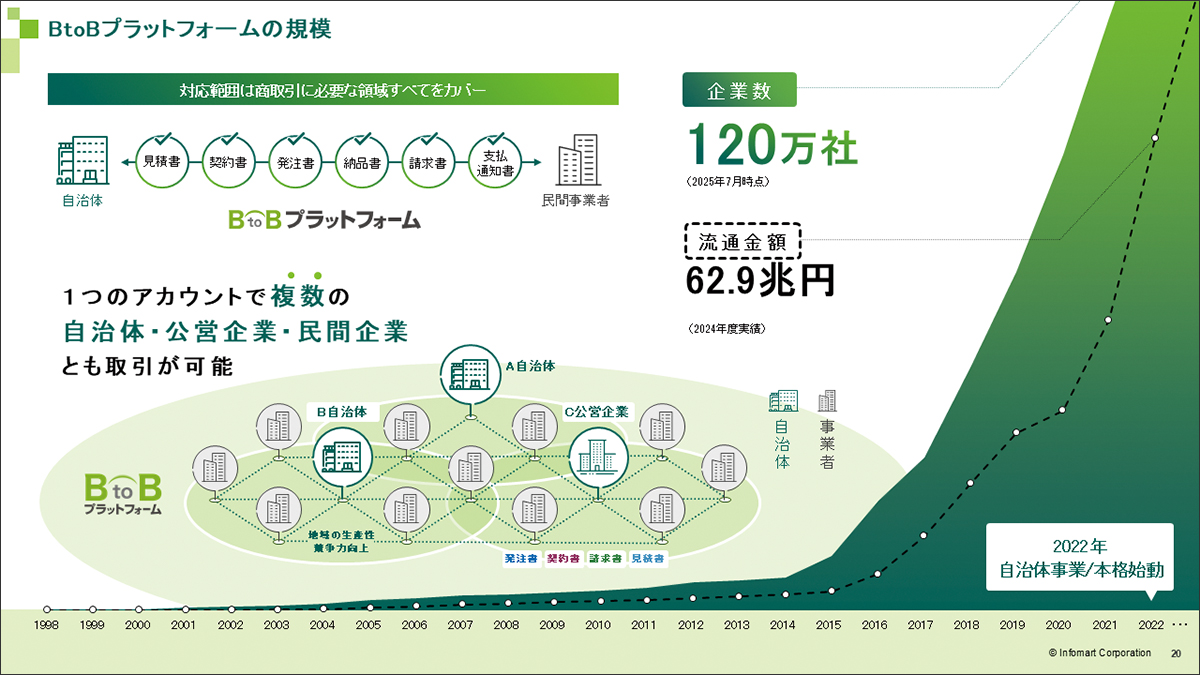
Task: Select the 契約書 circle in the document flow
Action: [x=228, y=161]
